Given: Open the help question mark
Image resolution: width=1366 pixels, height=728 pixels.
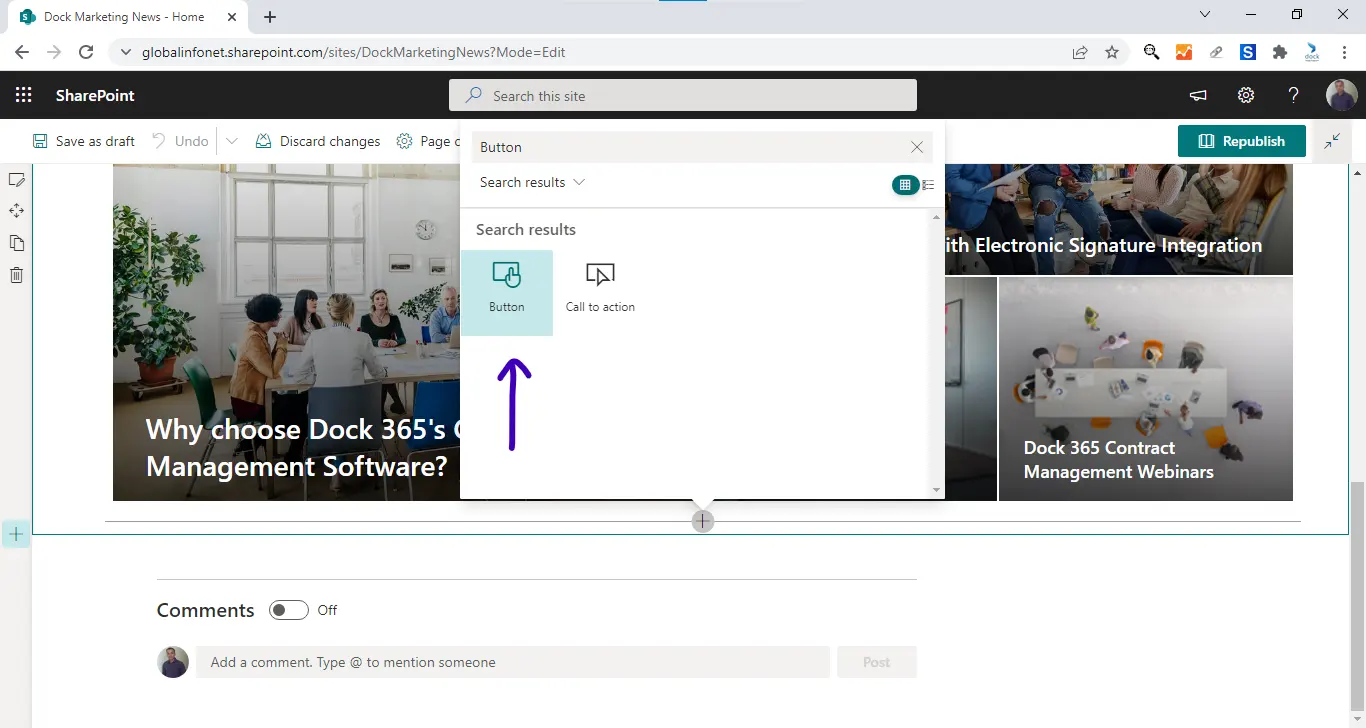Looking at the screenshot, I should pyautogui.click(x=1293, y=95).
